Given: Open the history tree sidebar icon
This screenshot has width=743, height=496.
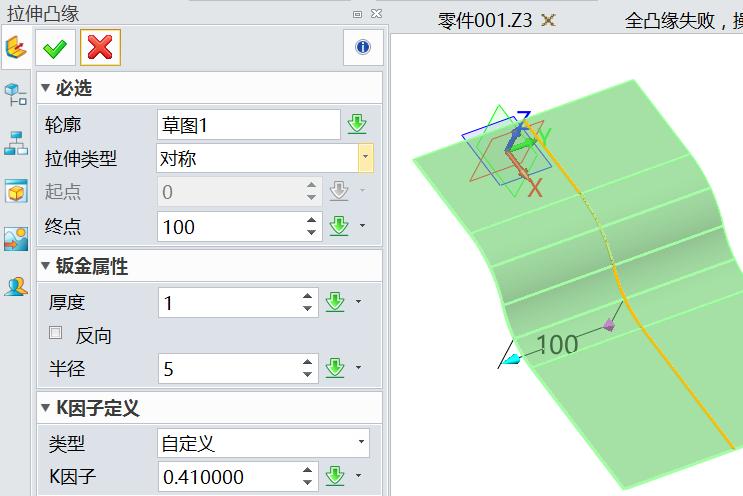Looking at the screenshot, I should pyautogui.click(x=16, y=94).
